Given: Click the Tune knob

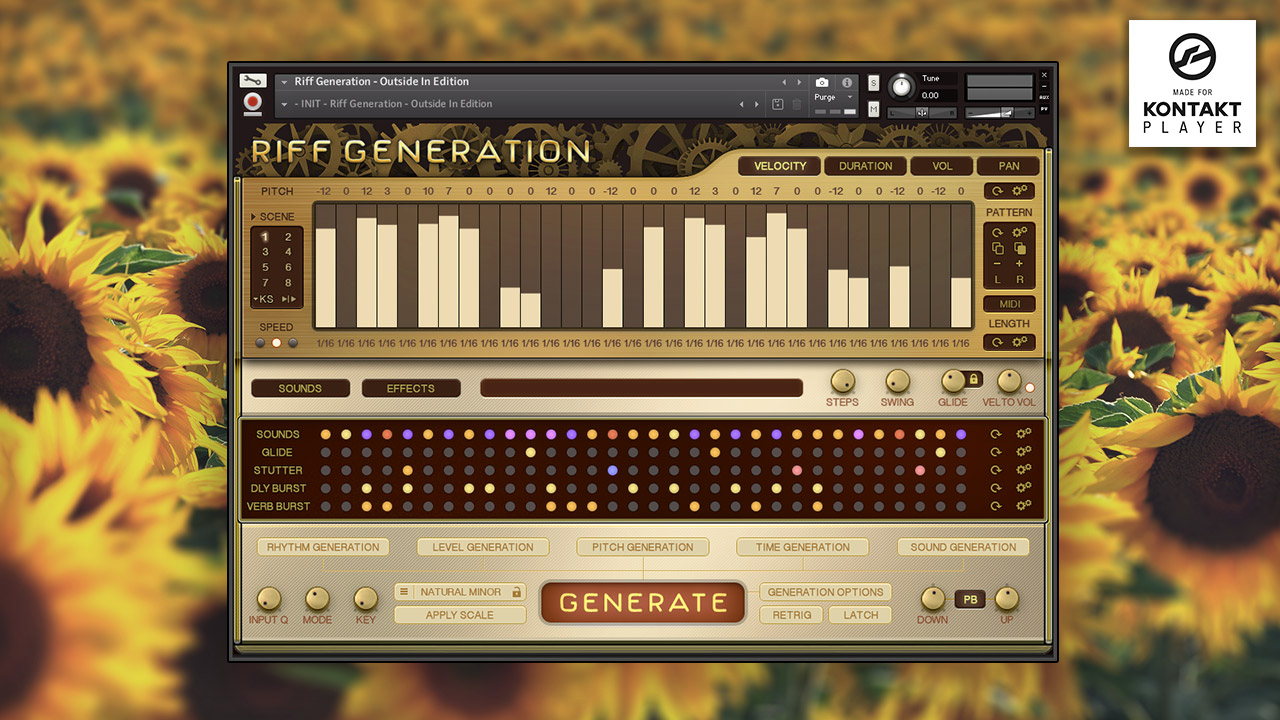Looking at the screenshot, I should [901, 86].
